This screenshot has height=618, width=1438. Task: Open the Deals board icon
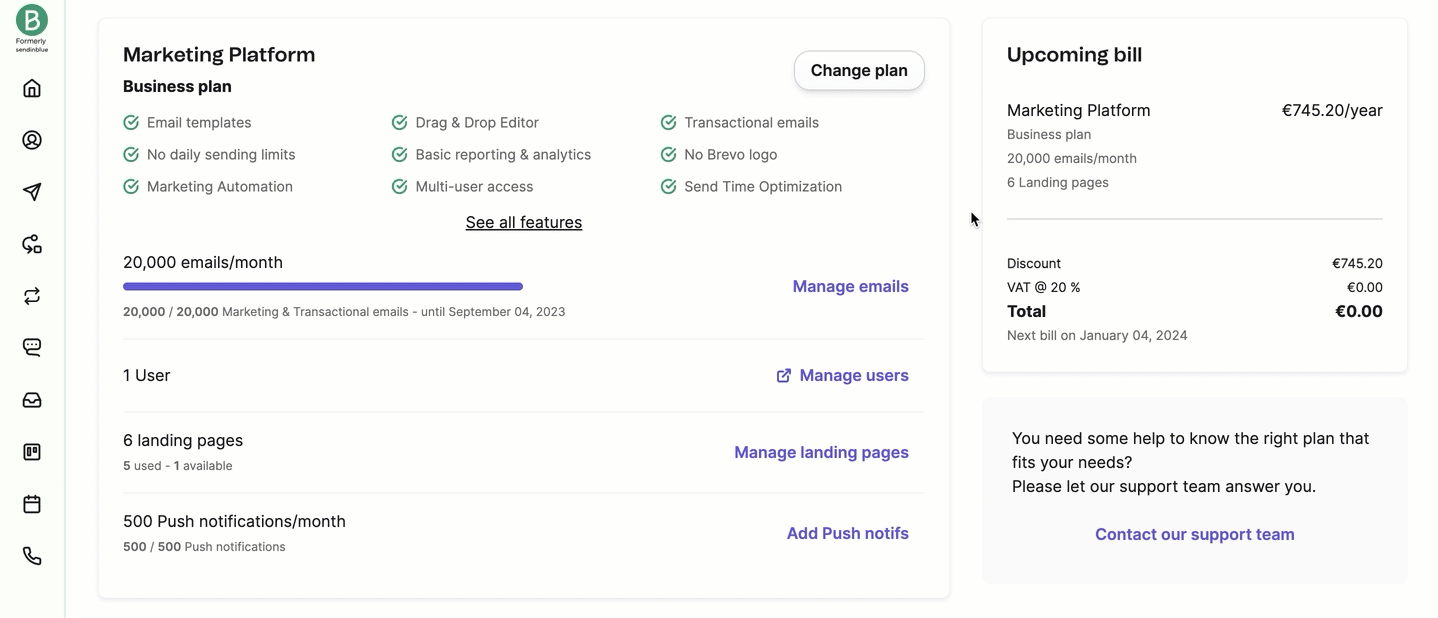(32, 452)
